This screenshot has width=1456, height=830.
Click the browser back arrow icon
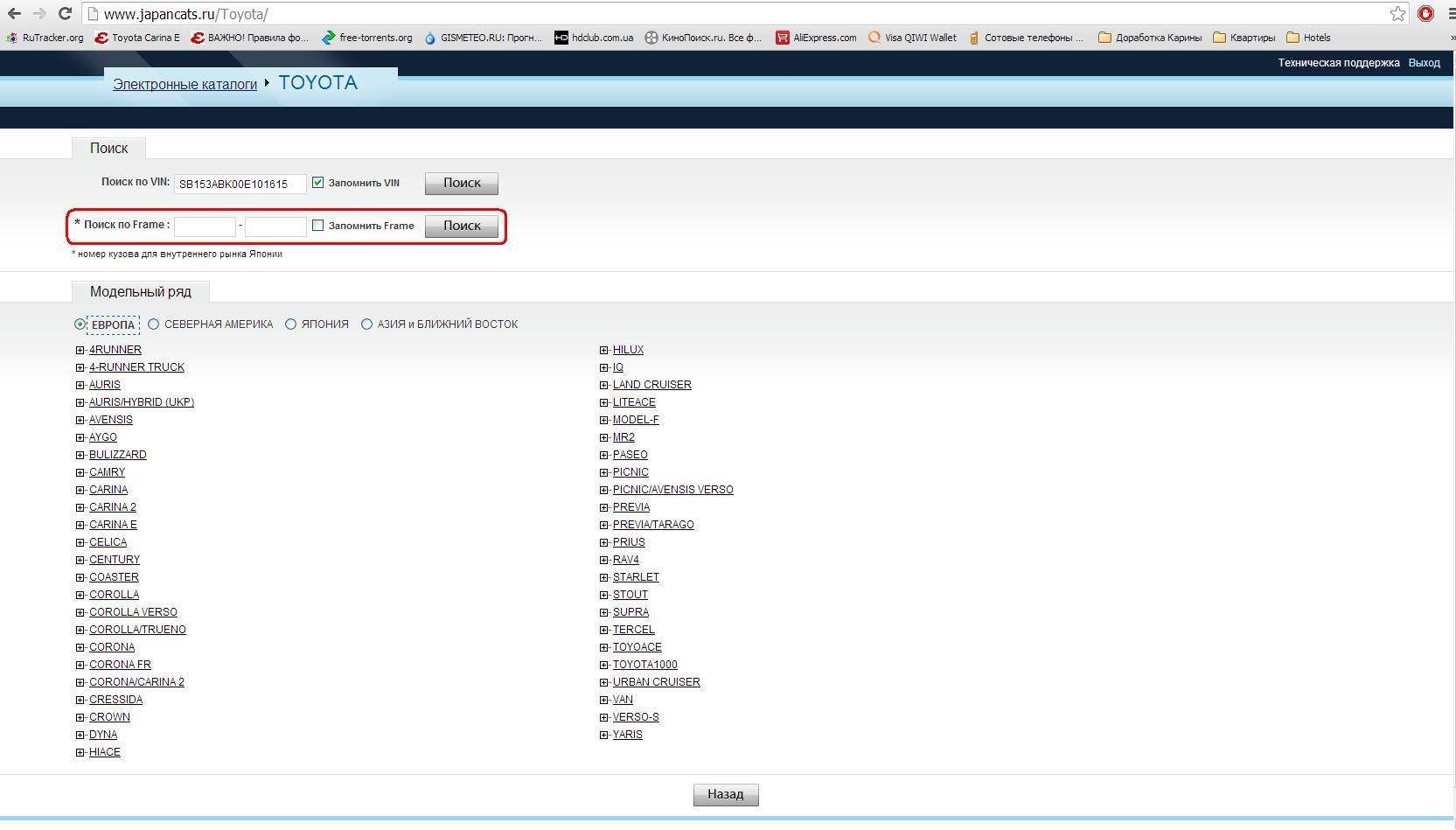tap(14, 13)
